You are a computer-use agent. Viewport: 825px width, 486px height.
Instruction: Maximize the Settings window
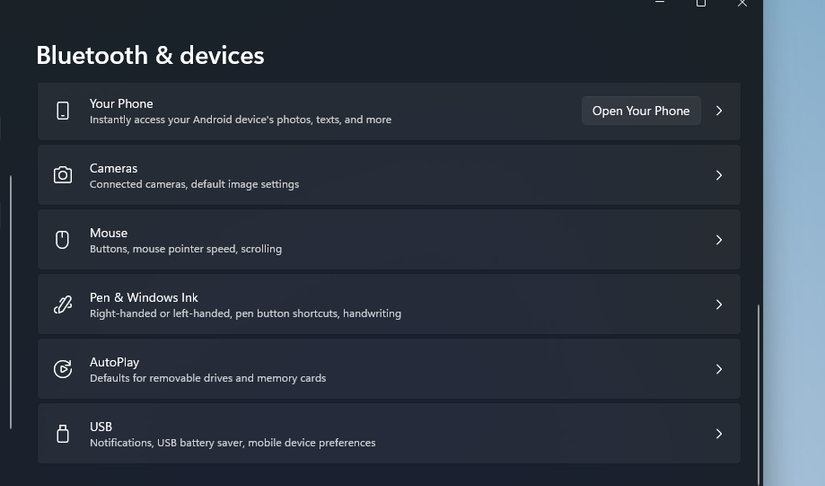coord(701,3)
